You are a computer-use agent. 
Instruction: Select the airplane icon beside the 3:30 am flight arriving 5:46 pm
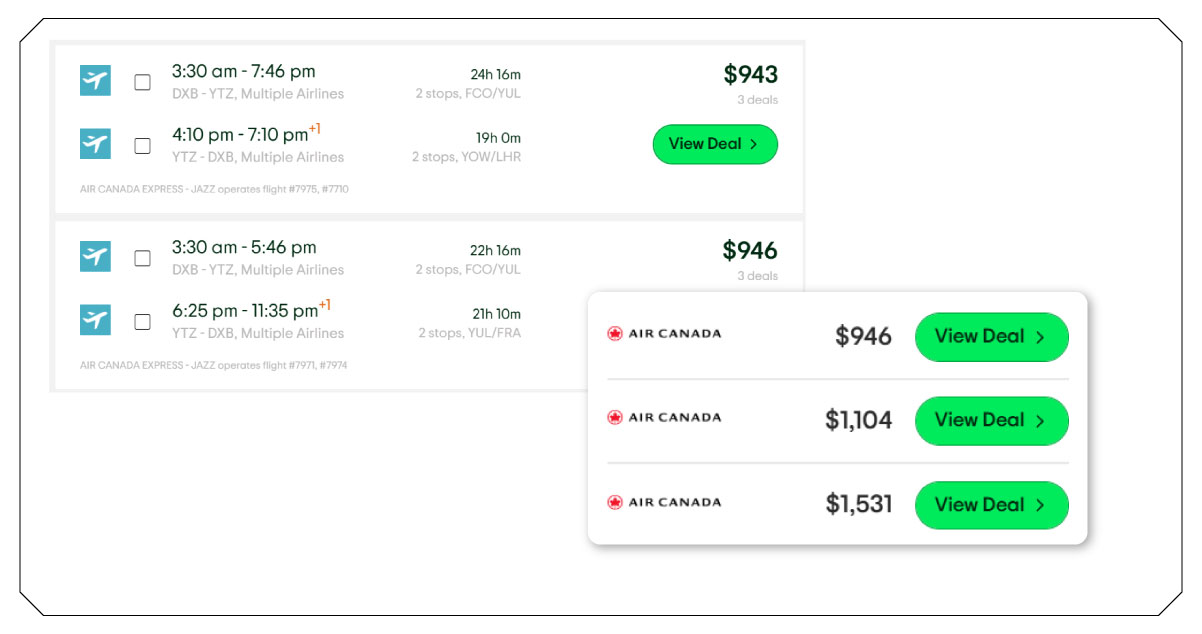(x=94, y=256)
